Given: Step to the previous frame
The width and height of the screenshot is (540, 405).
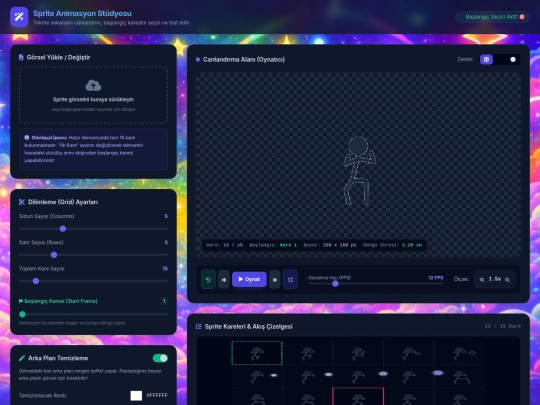Looking at the screenshot, I should (x=224, y=280).
